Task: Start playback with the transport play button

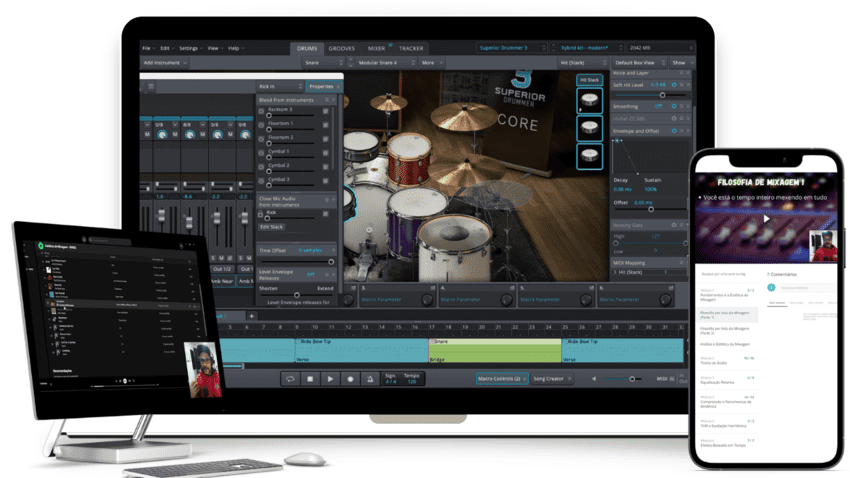Action: [x=330, y=379]
